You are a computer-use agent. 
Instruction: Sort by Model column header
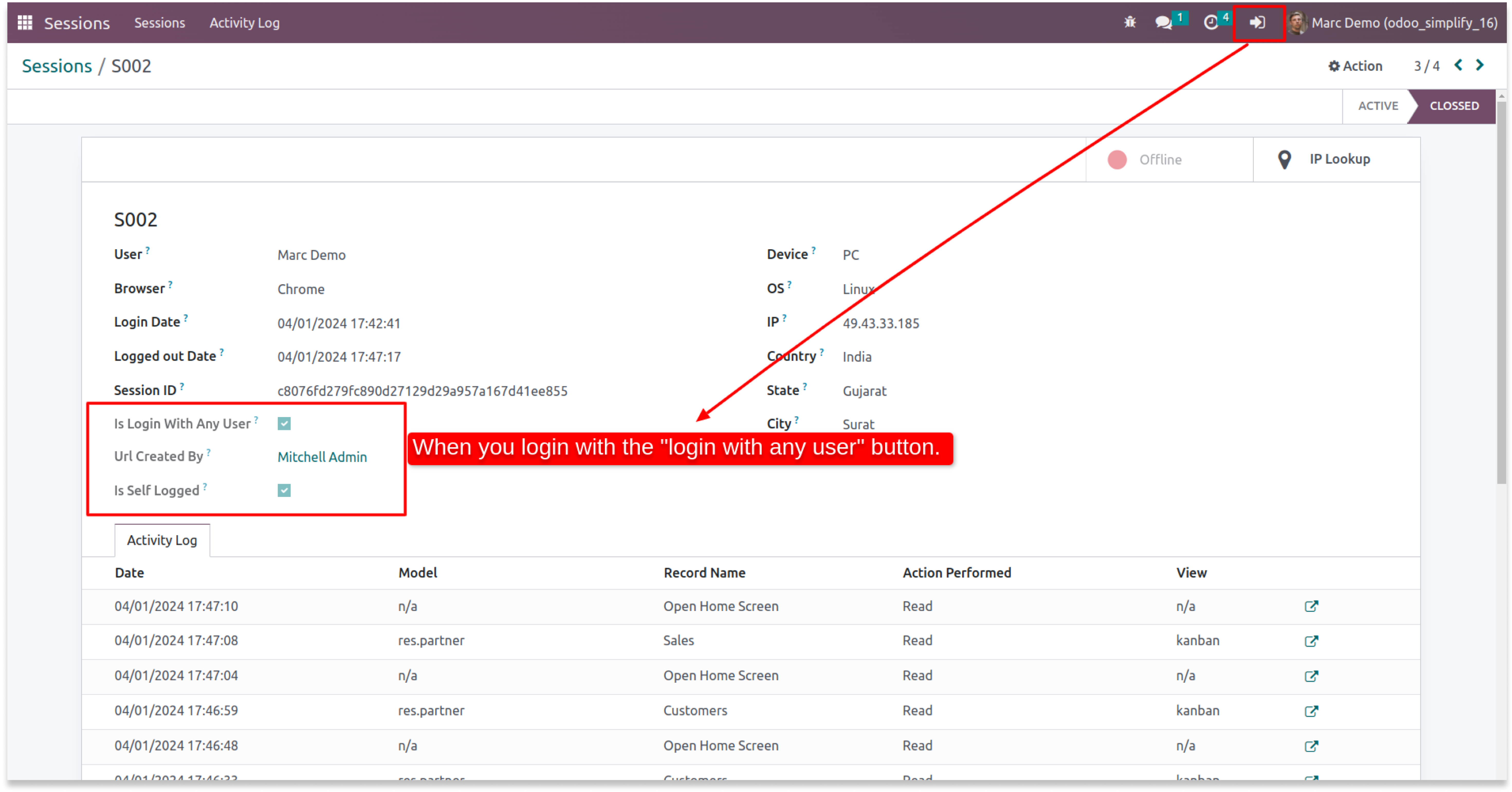tap(417, 573)
